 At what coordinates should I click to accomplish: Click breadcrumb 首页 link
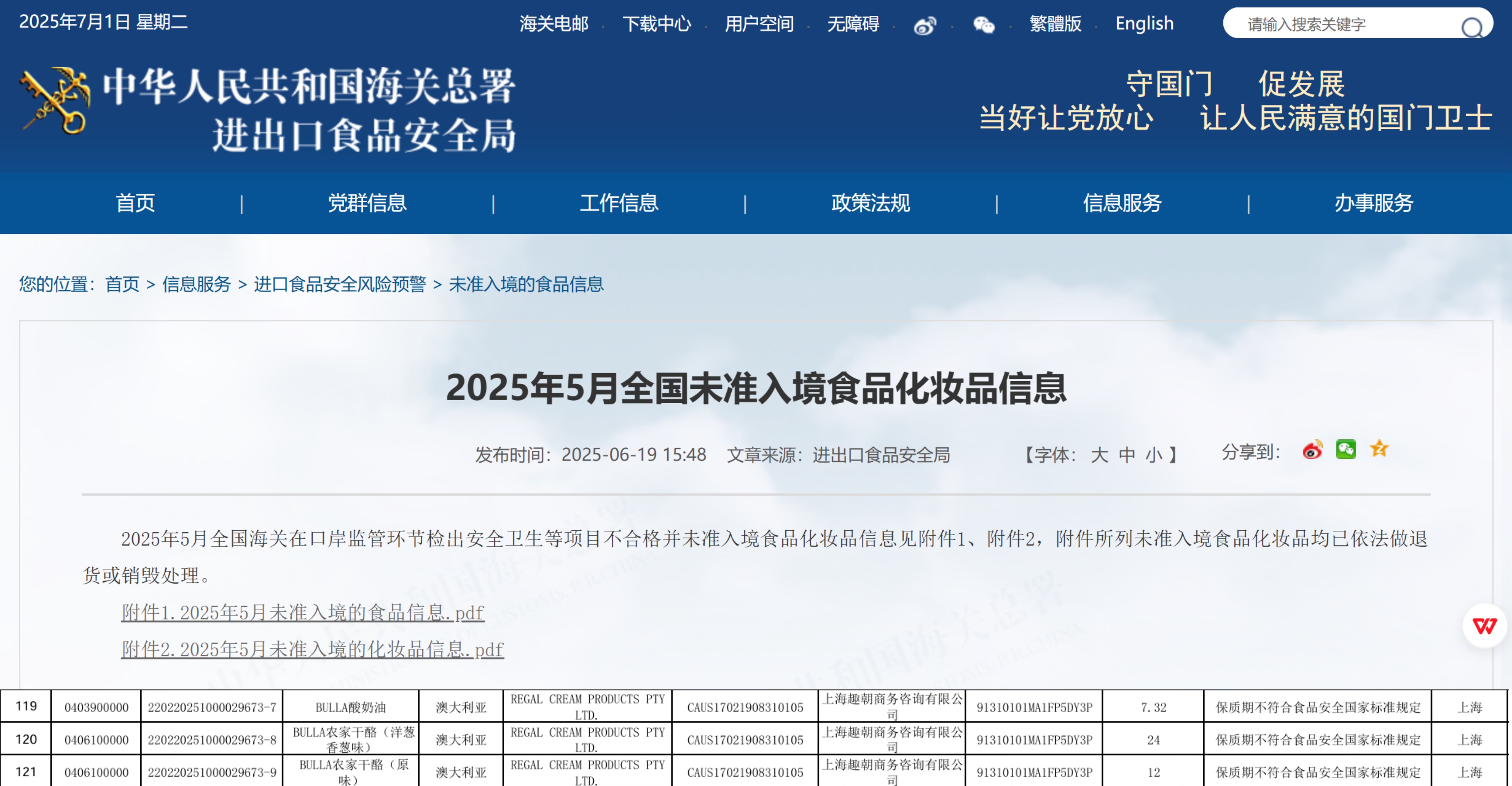pos(122,284)
